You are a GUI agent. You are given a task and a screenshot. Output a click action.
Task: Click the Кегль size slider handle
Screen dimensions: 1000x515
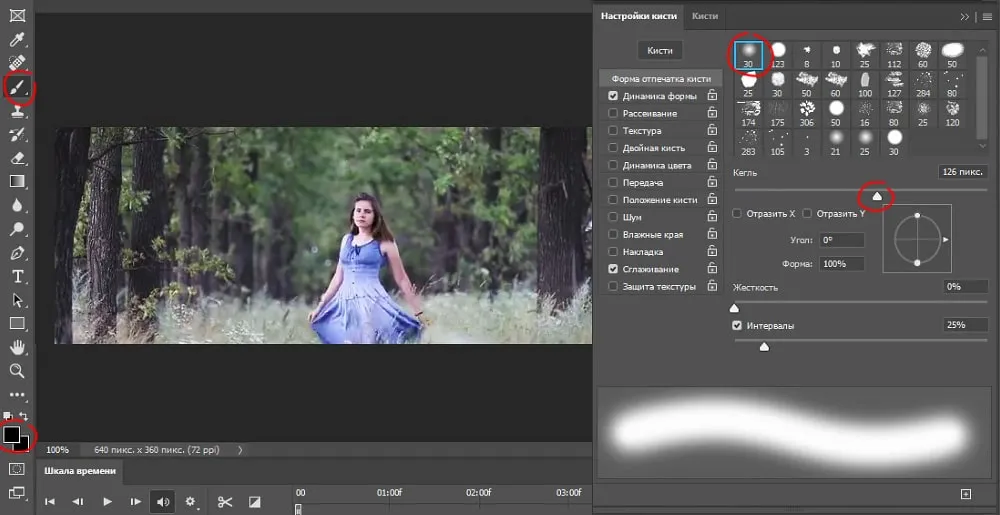(x=877, y=197)
